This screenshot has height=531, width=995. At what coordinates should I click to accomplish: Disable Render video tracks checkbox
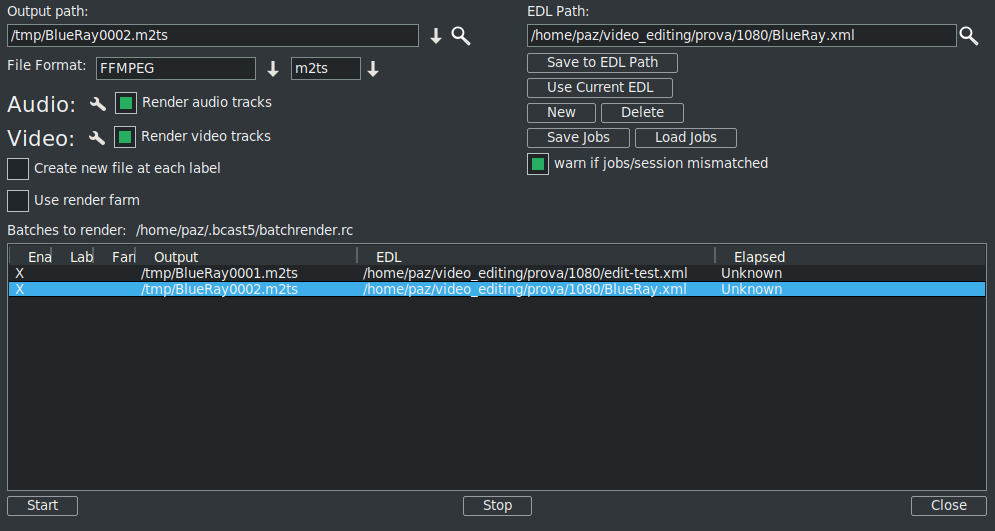click(125, 137)
